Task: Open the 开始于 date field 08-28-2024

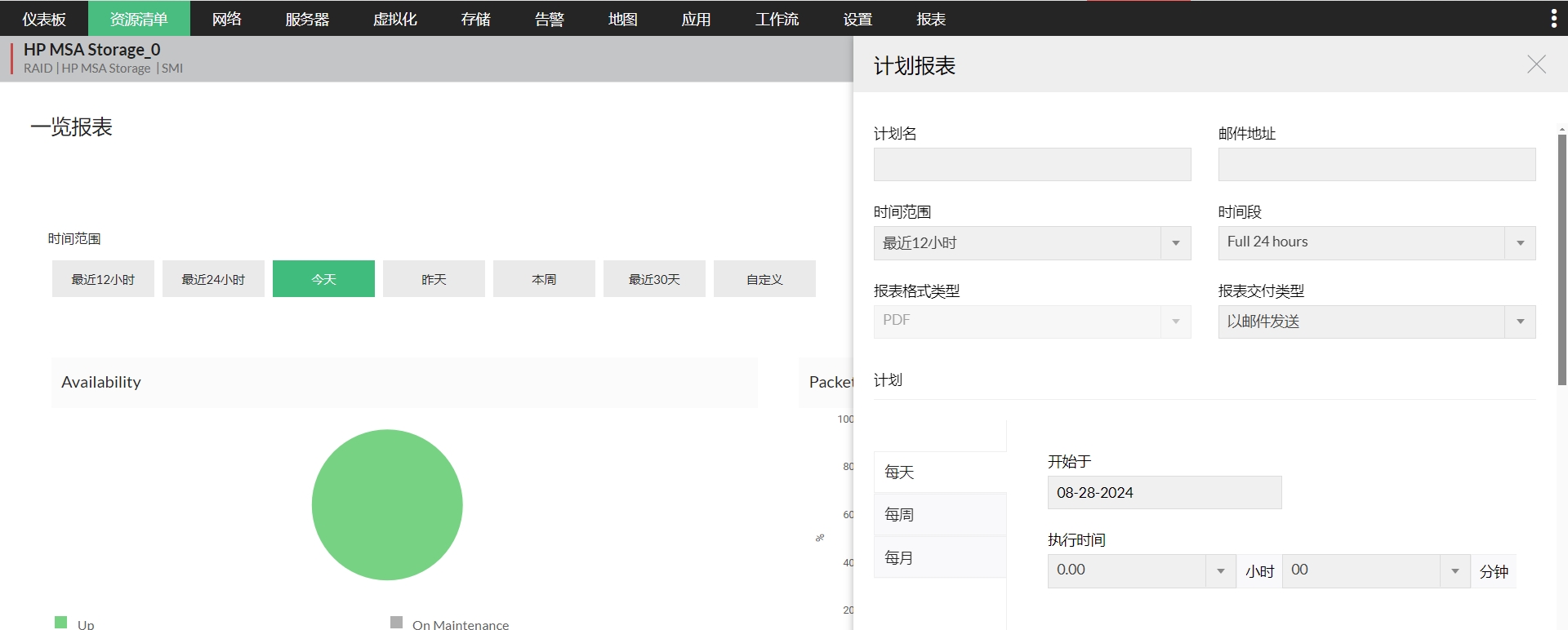Action: (1165, 492)
